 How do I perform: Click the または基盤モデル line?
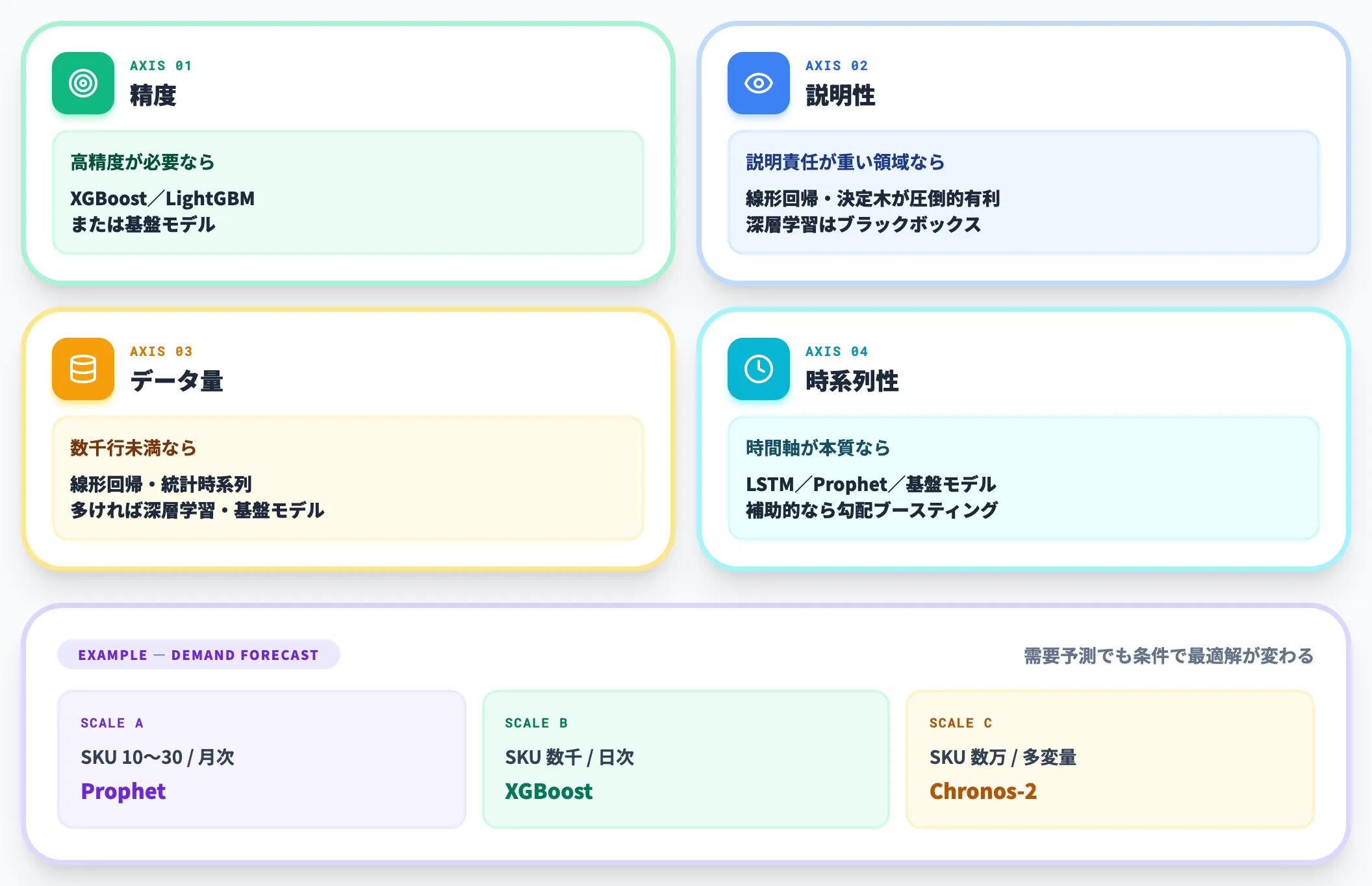[143, 225]
